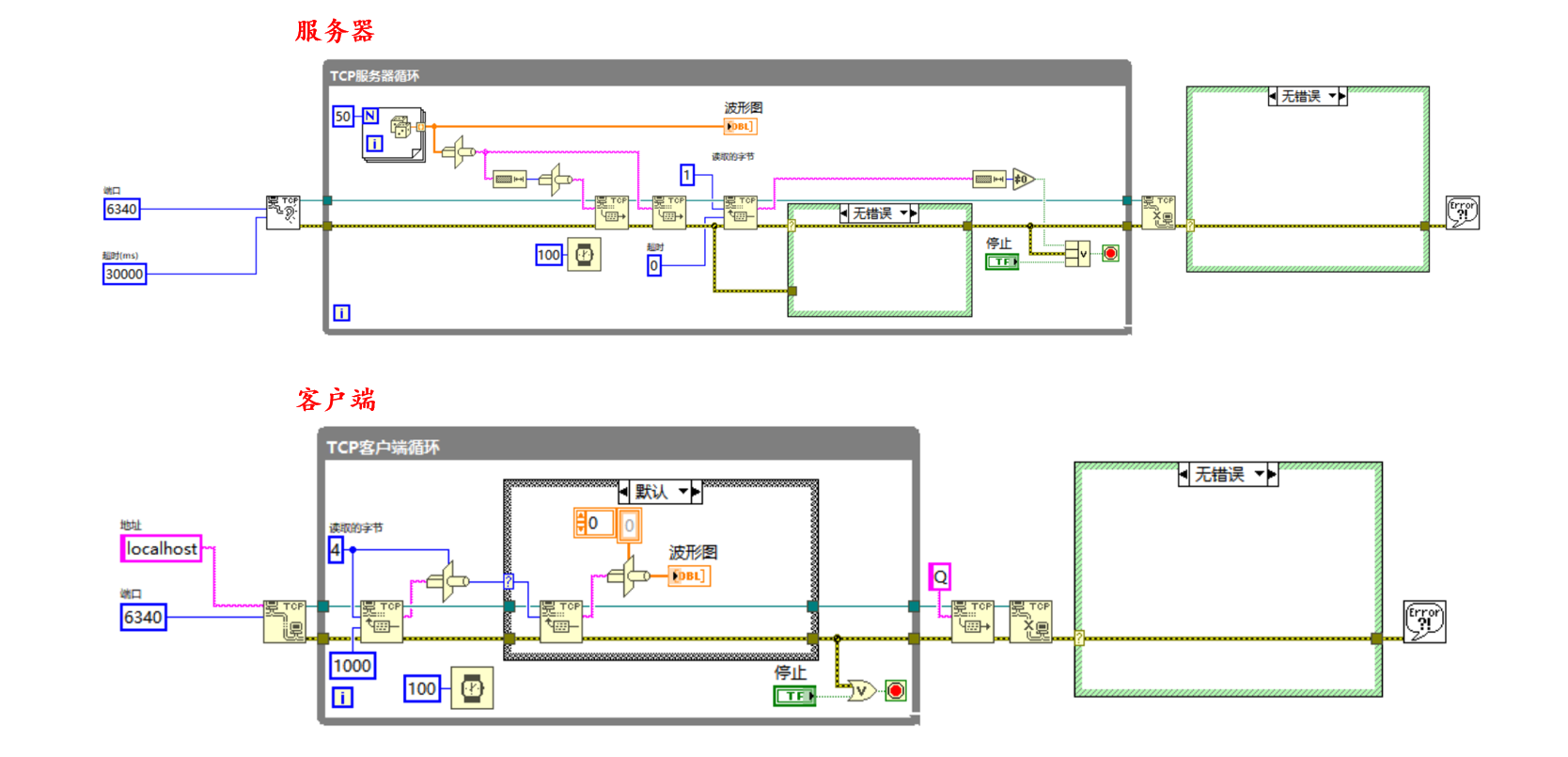This screenshot has width=1568, height=757.
Task: Click the TCP客户端循环 loop label
Action: [383, 447]
